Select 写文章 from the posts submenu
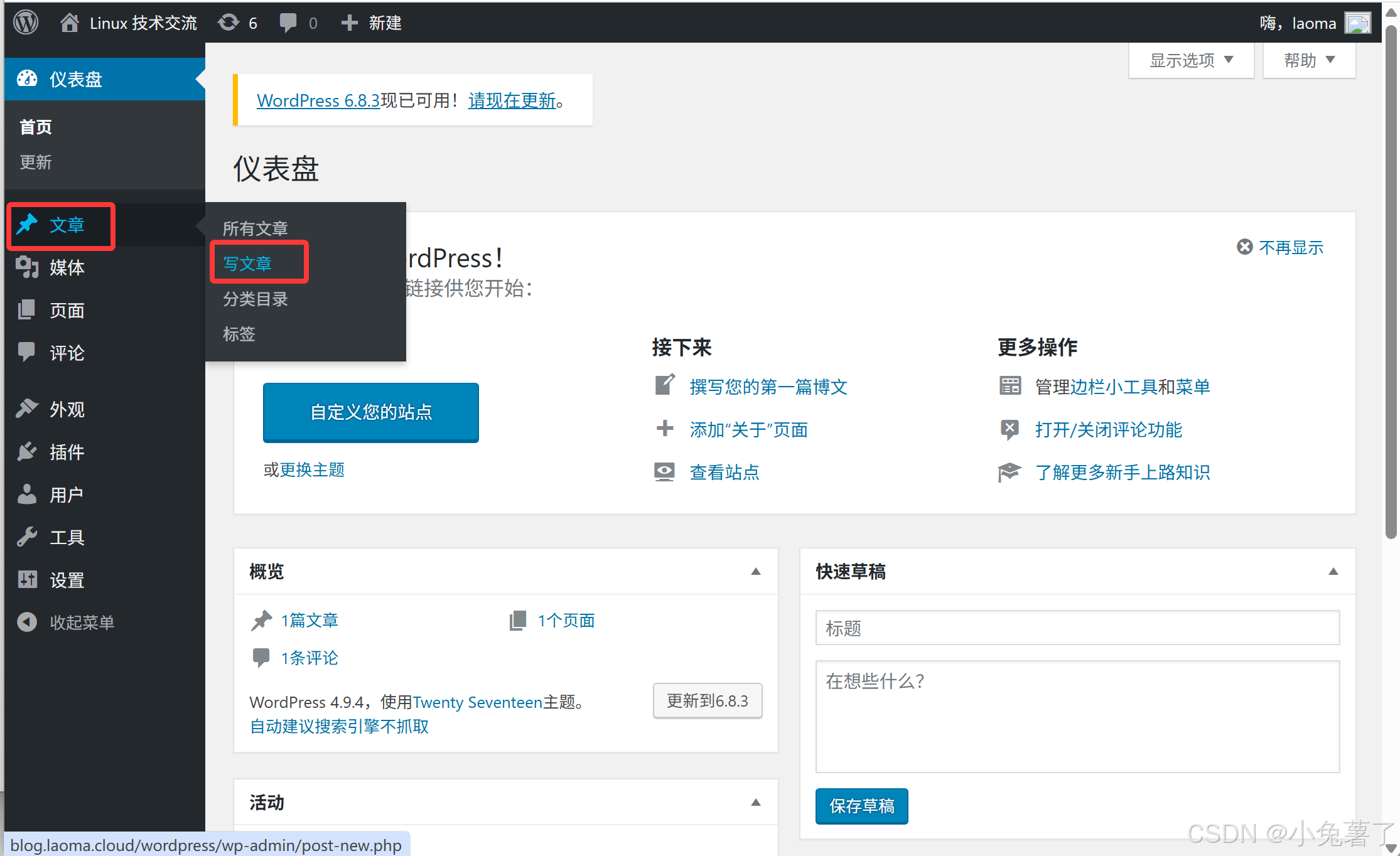 [x=248, y=264]
